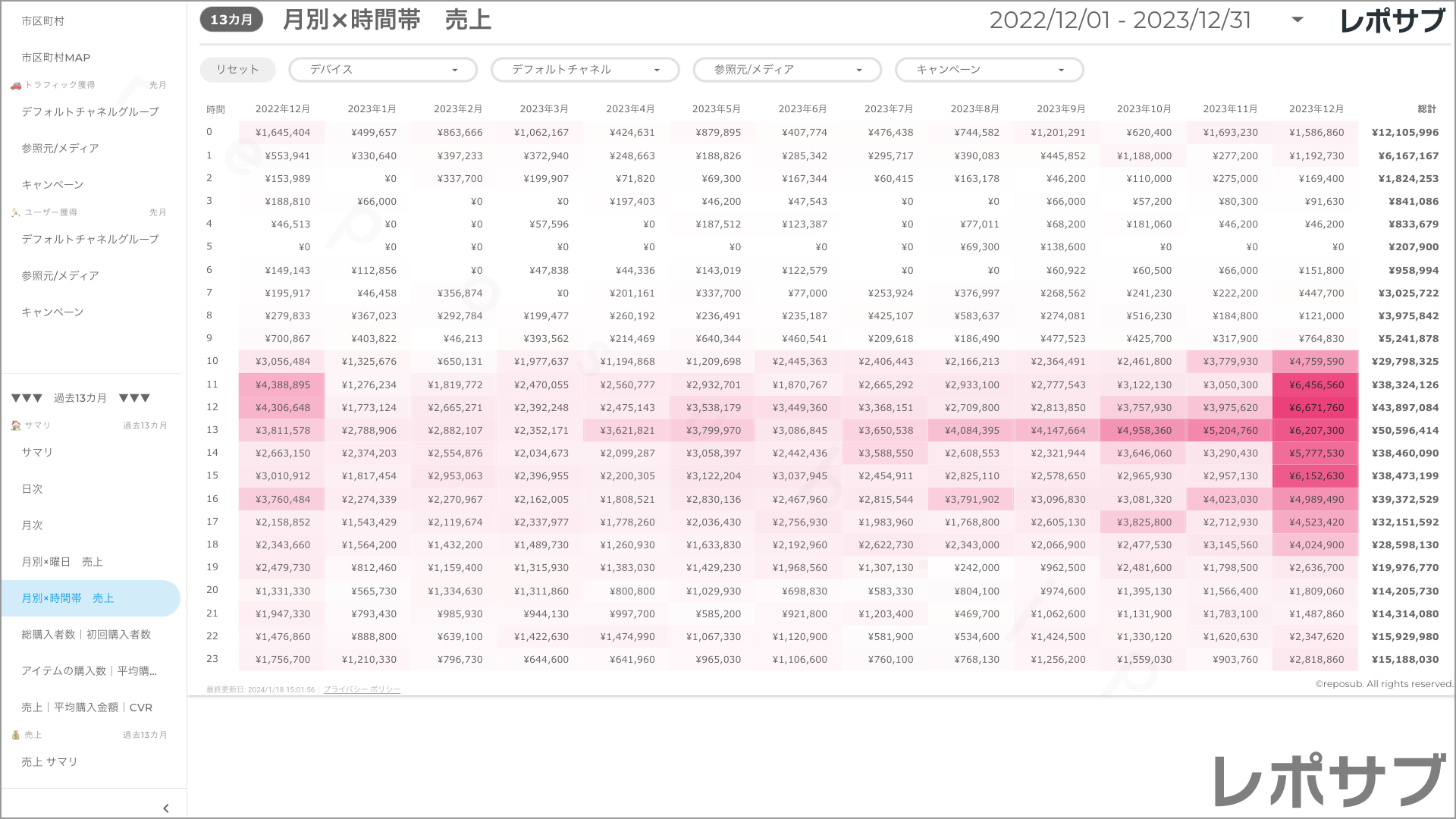Click the running person User acquisition icon
The image size is (1456, 819).
[x=16, y=212]
